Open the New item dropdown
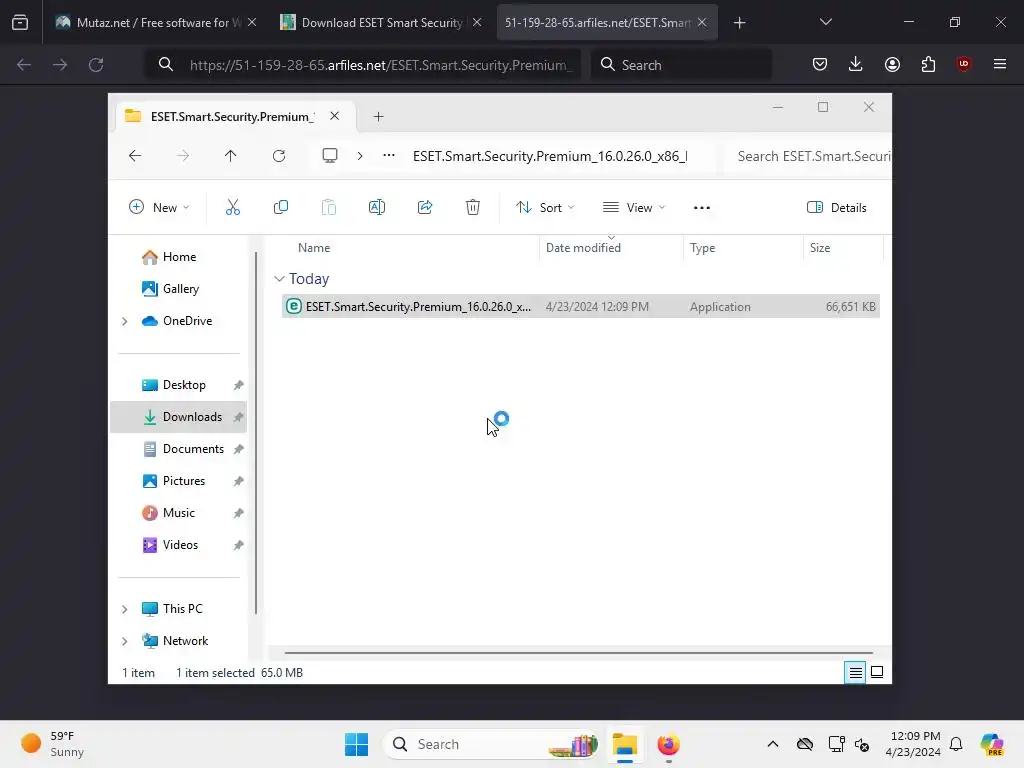Viewport: 1024px width, 768px height. pos(159,208)
